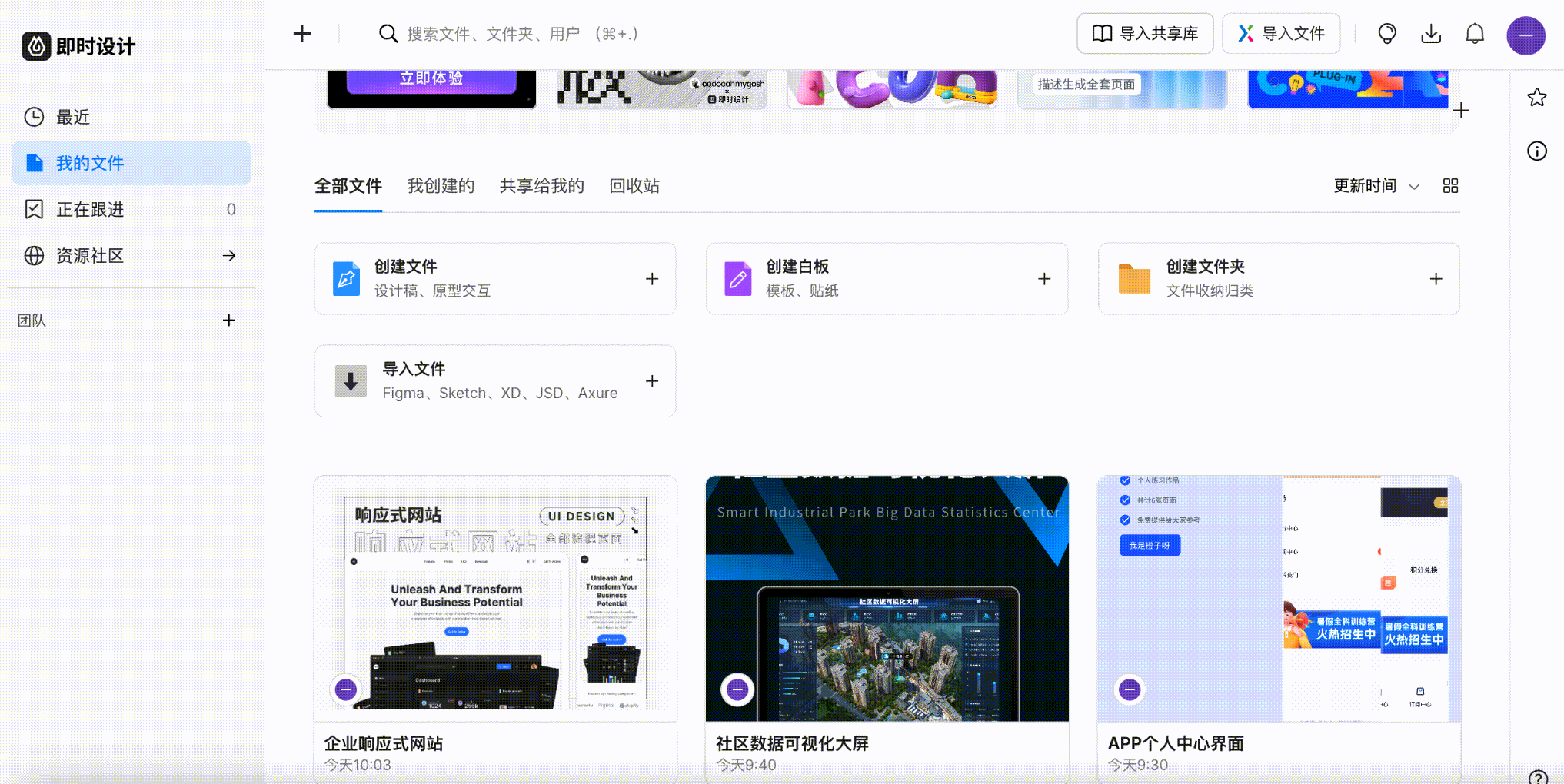Image resolution: width=1564 pixels, height=784 pixels.
Task: Open the help question mark icon
Action: (x=1537, y=776)
